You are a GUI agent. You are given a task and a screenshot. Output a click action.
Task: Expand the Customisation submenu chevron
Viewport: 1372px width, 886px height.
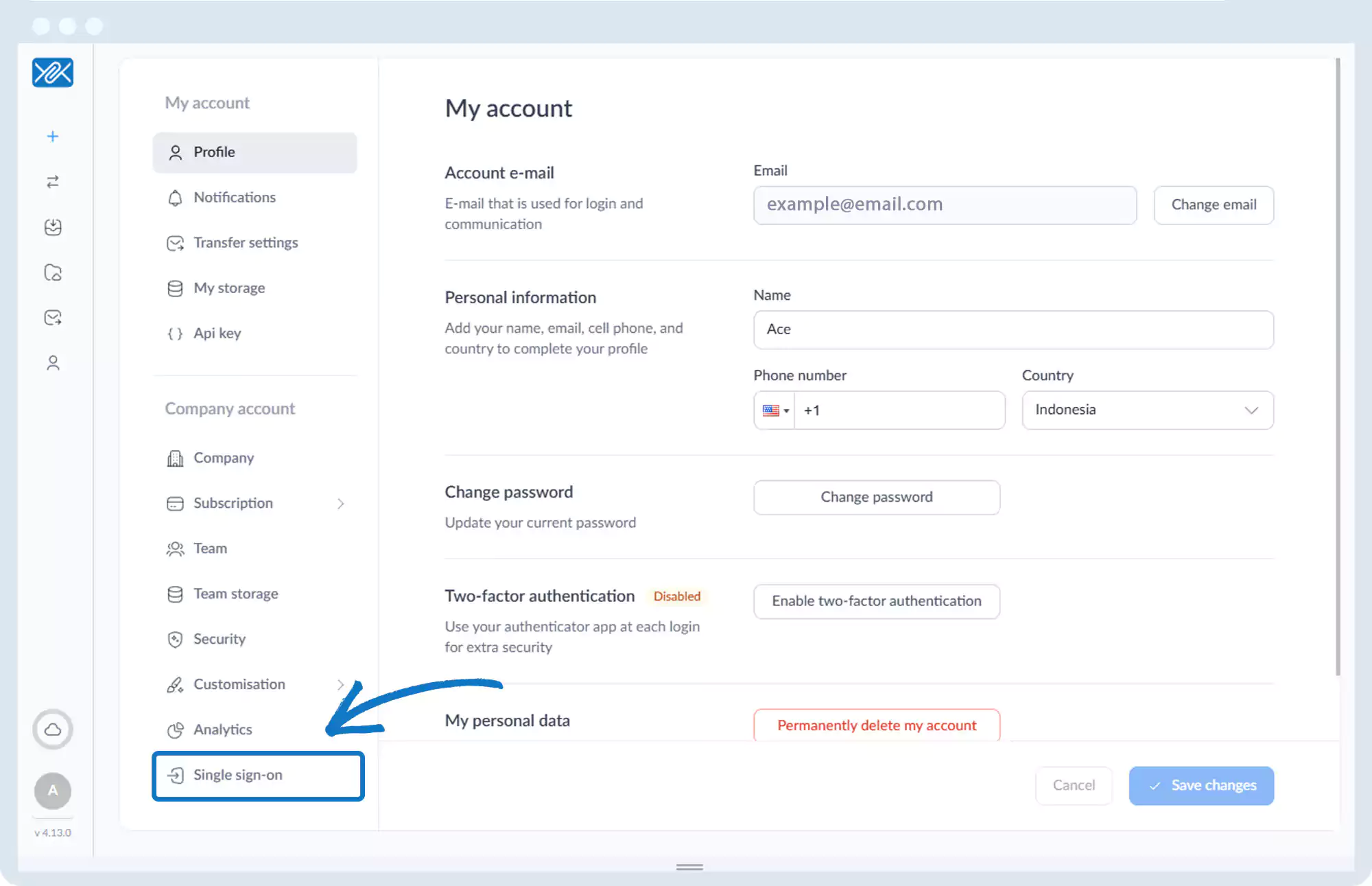341,684
